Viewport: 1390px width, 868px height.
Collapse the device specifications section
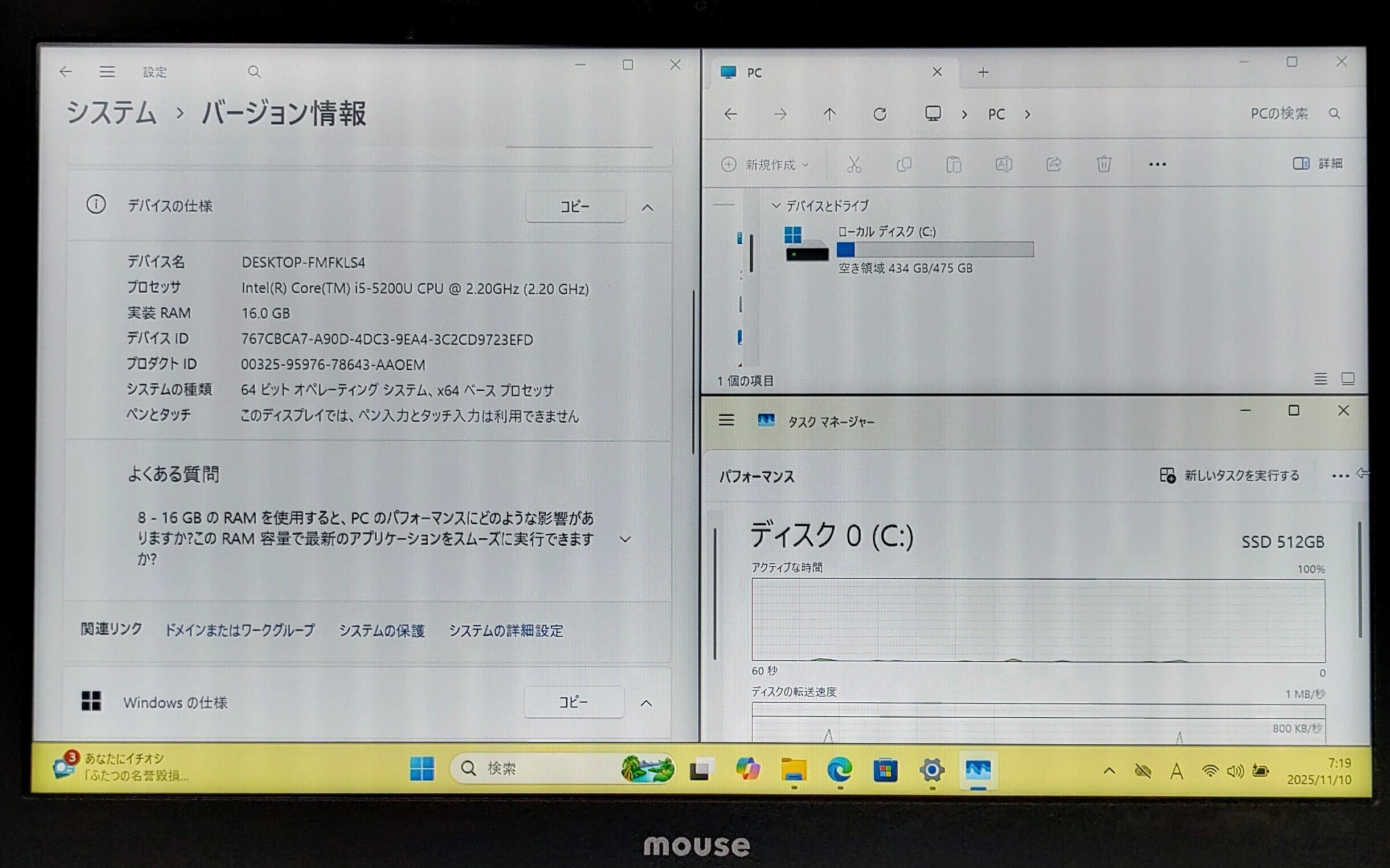tap(647, 208)
